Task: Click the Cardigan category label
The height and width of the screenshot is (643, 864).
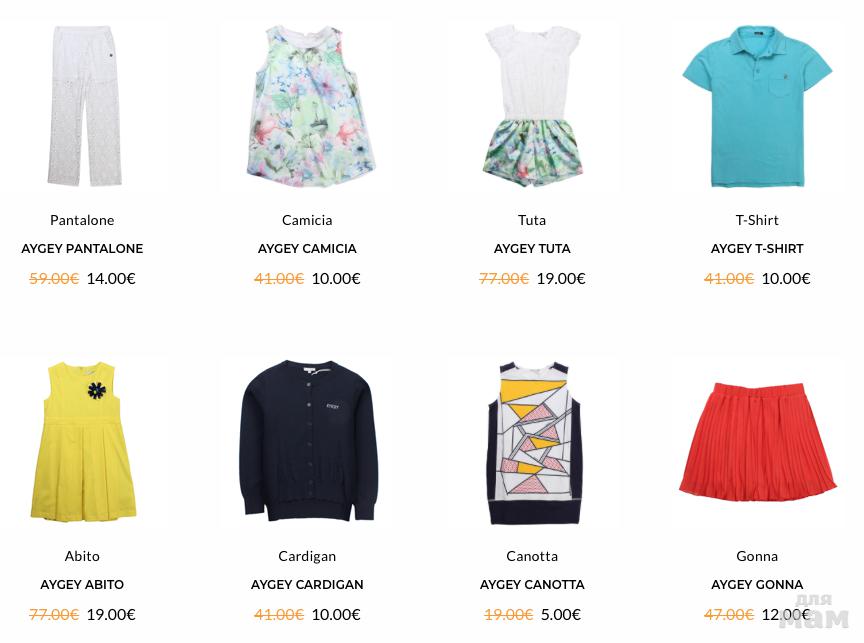Action: [x=307, y=556]
